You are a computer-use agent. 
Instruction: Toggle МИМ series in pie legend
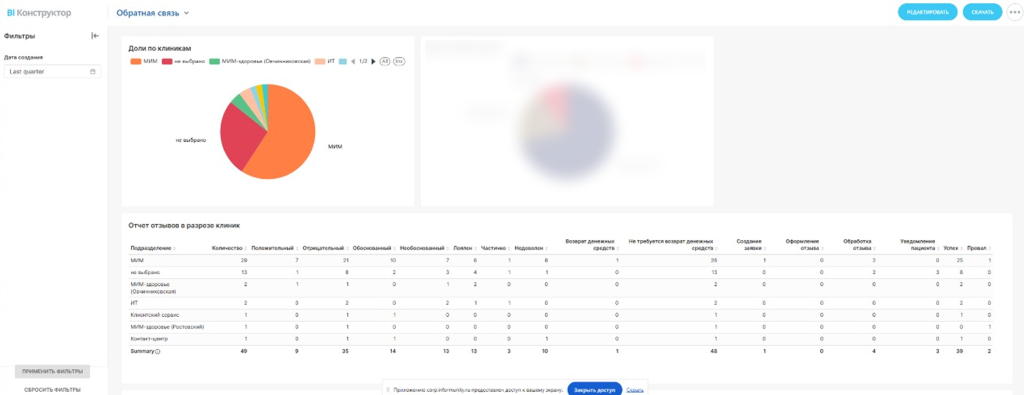coord(144,61)
